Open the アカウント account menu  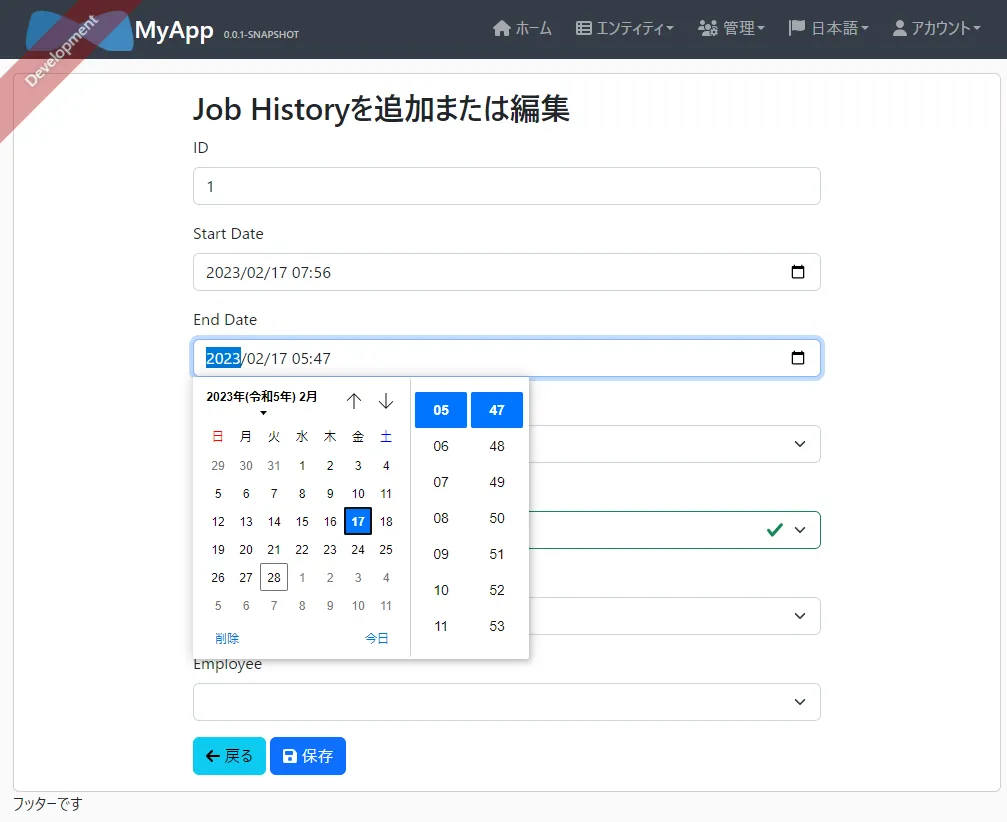936,28
